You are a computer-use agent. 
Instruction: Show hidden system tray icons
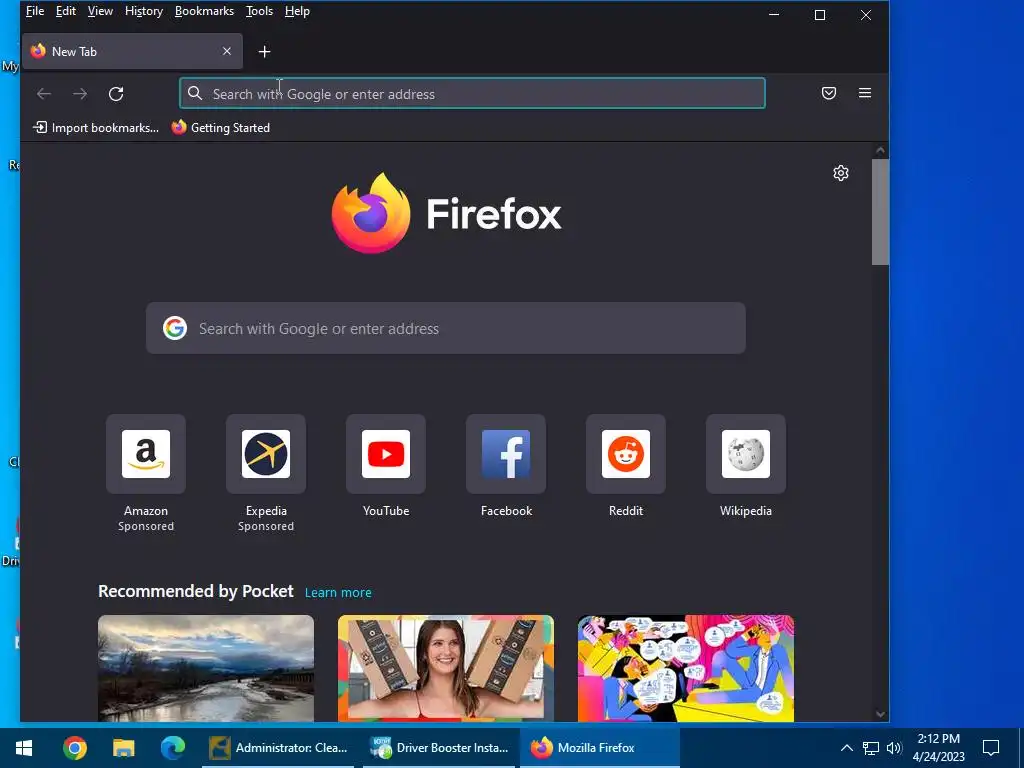click(846, 748)
